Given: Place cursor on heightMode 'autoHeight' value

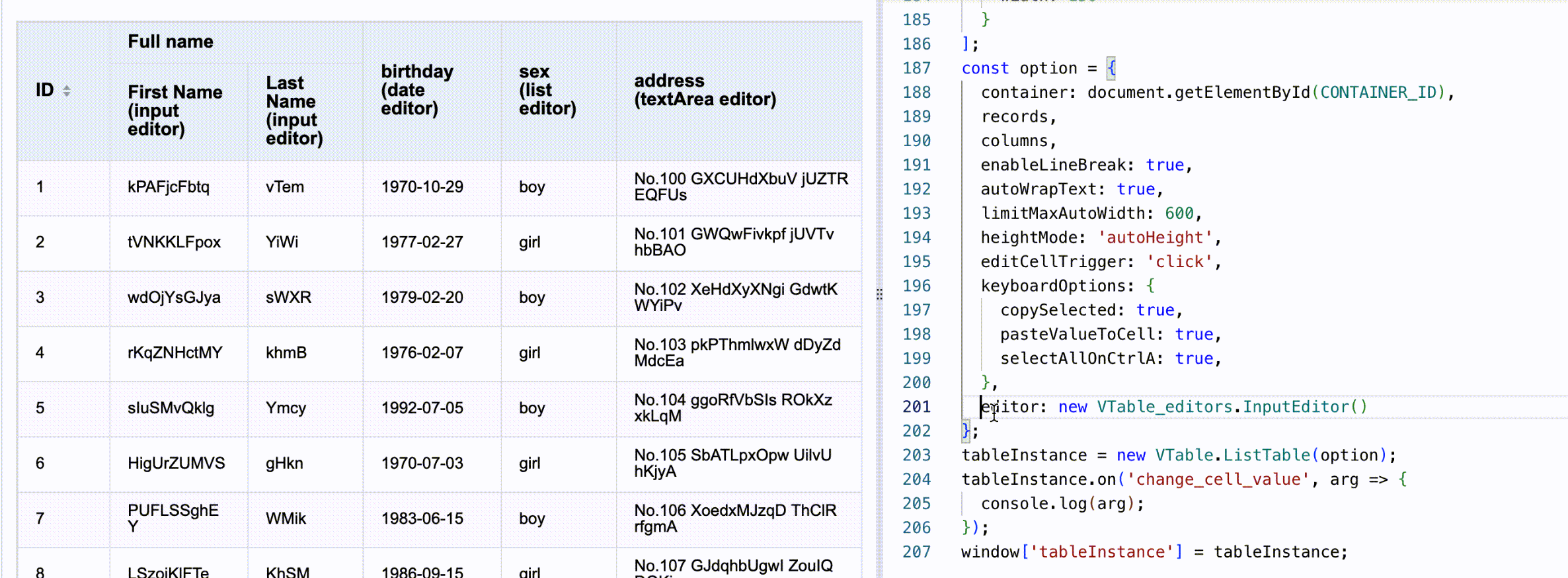Looking at the screenshot, I should [x=1155, y=237].
